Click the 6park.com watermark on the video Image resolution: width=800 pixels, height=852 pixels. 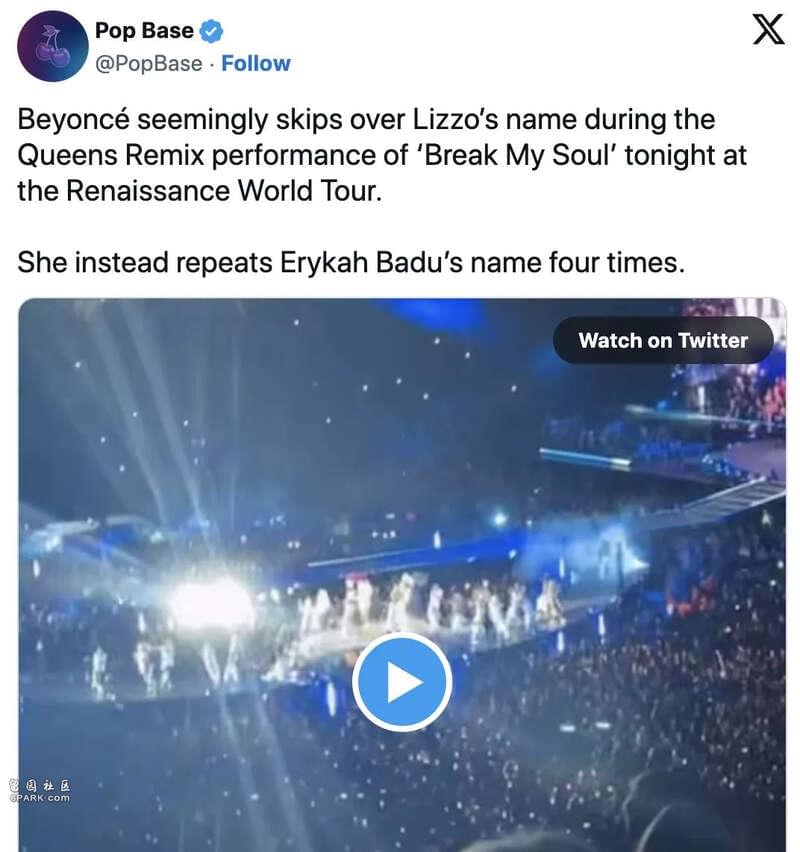39,791
